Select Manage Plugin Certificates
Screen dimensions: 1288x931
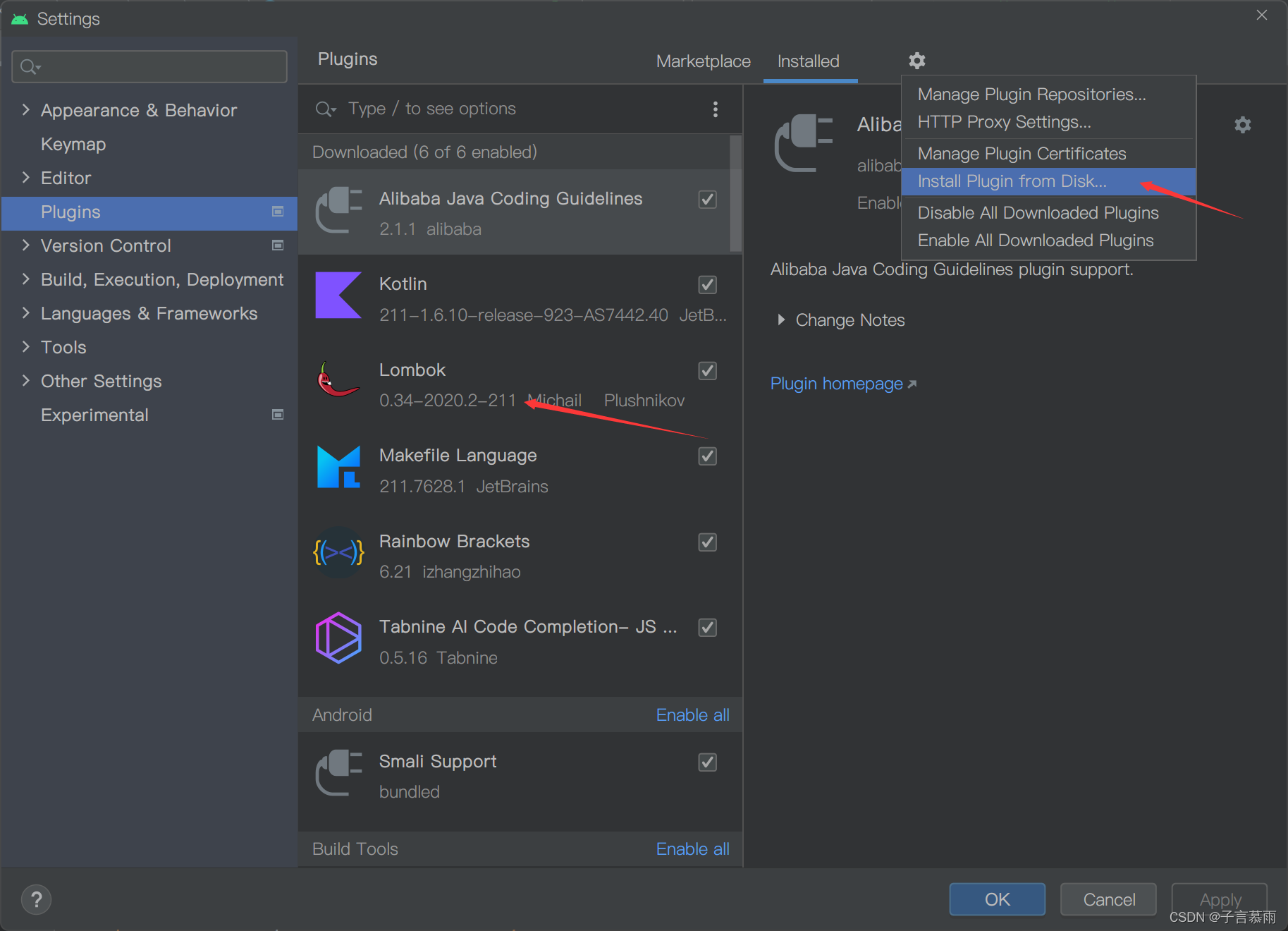1048,154
